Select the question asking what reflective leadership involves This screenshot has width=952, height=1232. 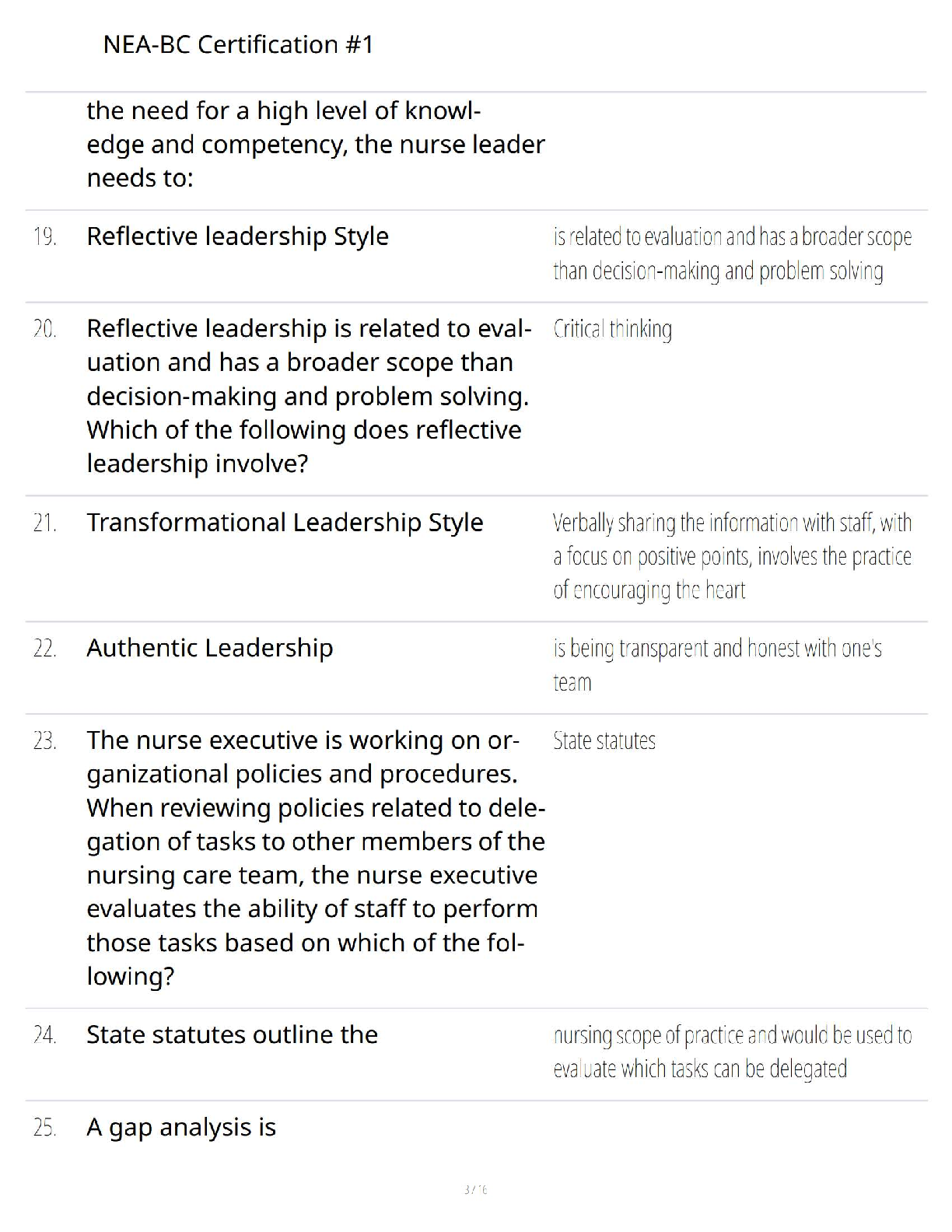click(309, 396)
